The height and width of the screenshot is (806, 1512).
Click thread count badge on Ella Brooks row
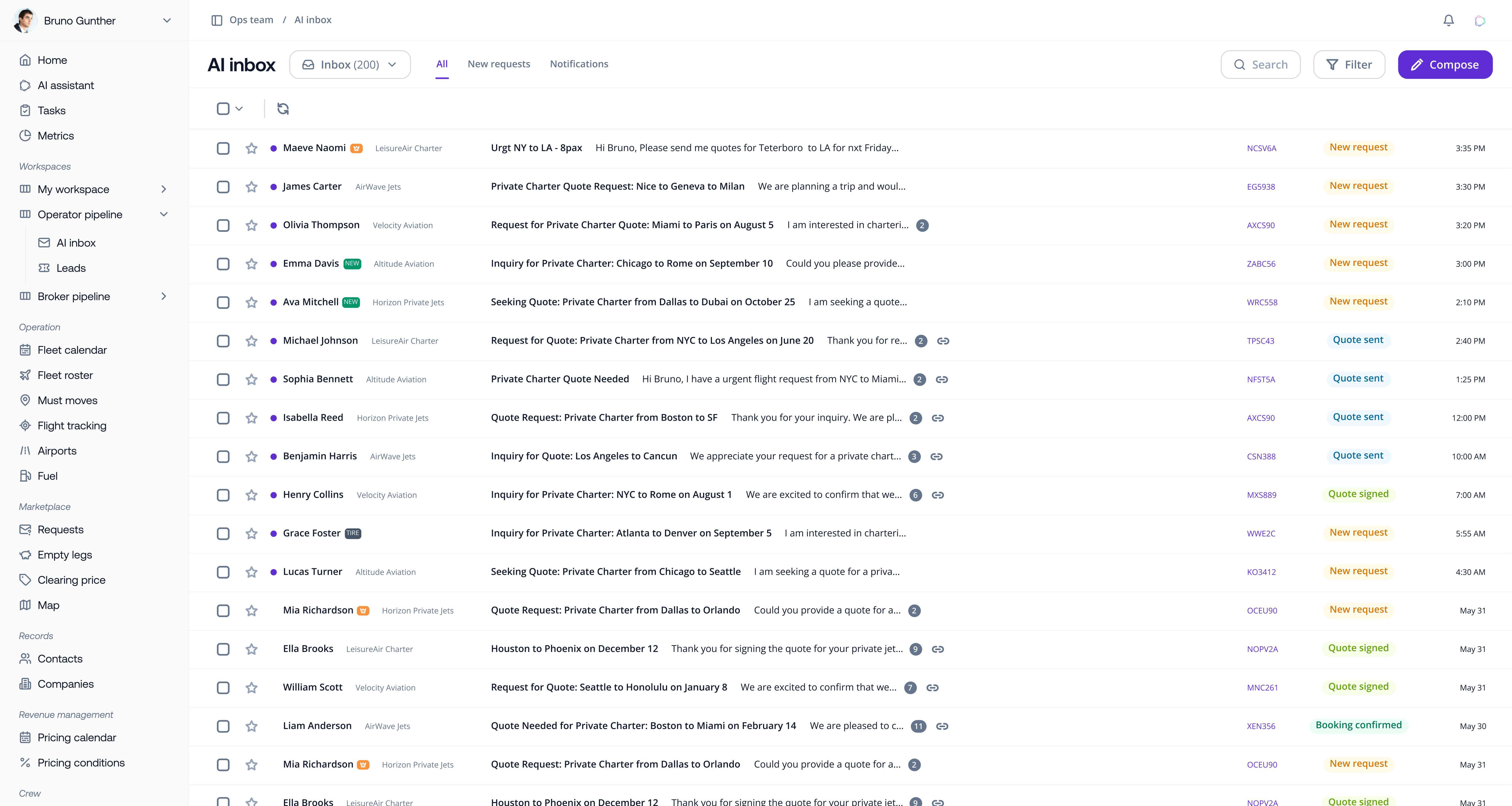tap(915, 649)
